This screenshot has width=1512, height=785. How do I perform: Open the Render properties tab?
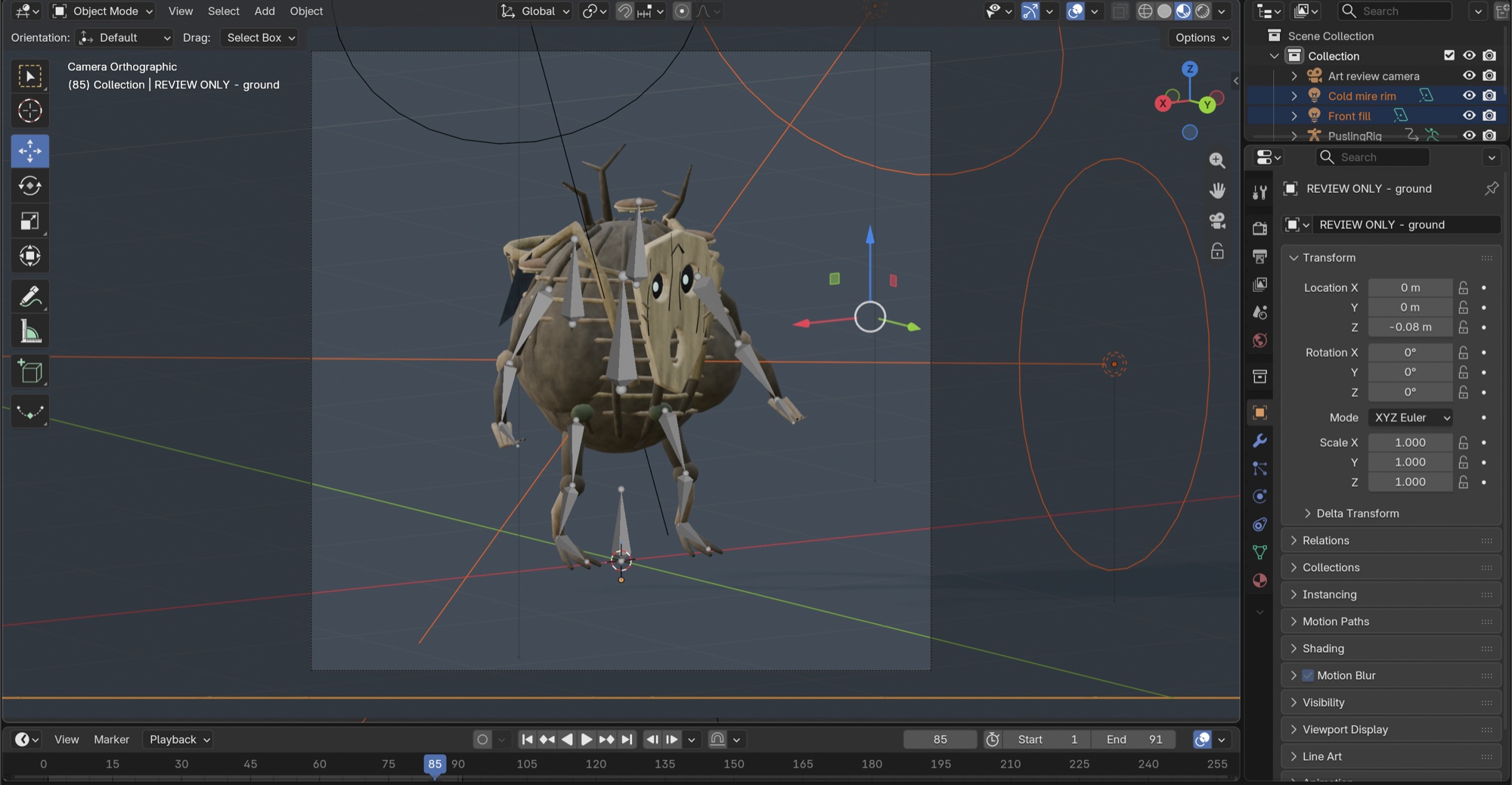click(x=1259, y=228)
